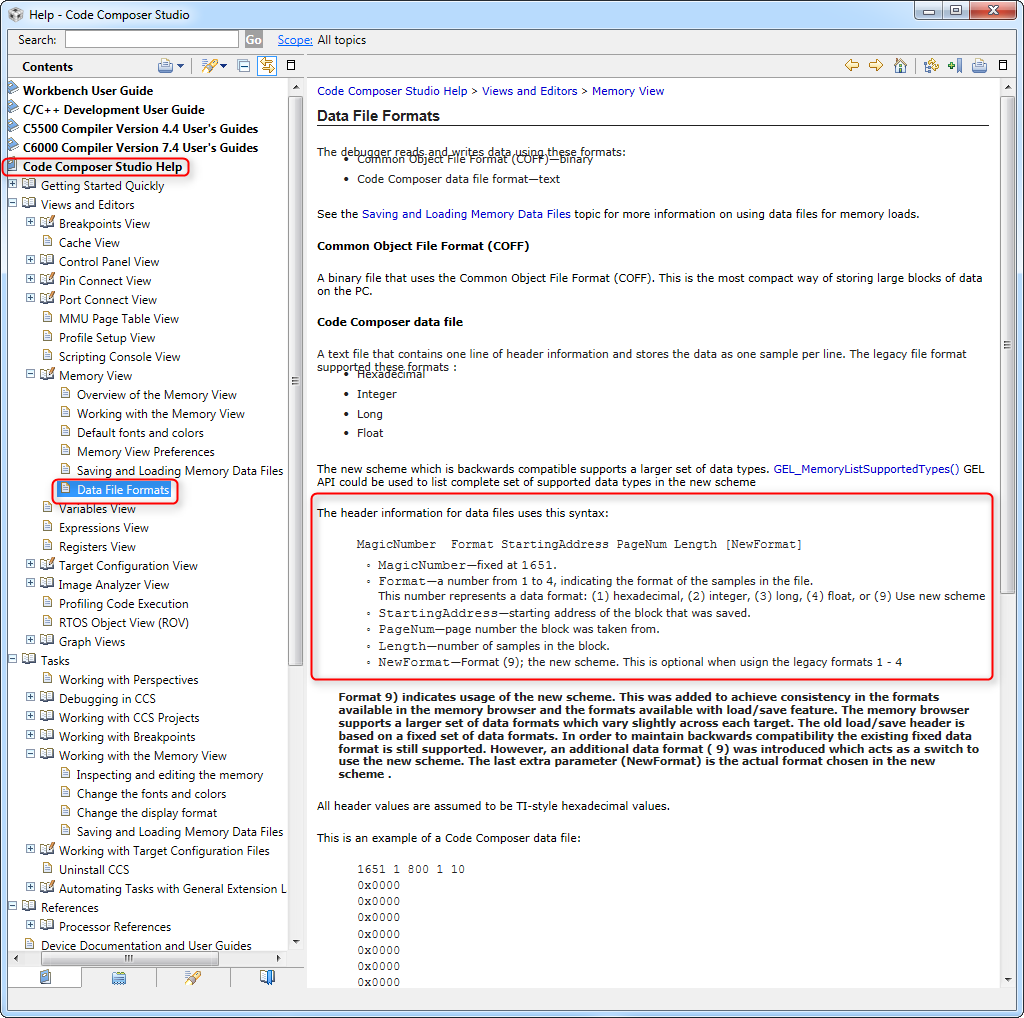Open the Search topics flashlight dropdown arrow
This screenshot has width=1024, height=1018.
point(224,66)
